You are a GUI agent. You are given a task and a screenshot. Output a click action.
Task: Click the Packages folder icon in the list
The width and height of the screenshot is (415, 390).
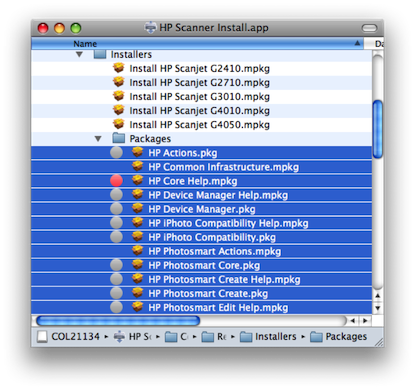coord(119,138)
